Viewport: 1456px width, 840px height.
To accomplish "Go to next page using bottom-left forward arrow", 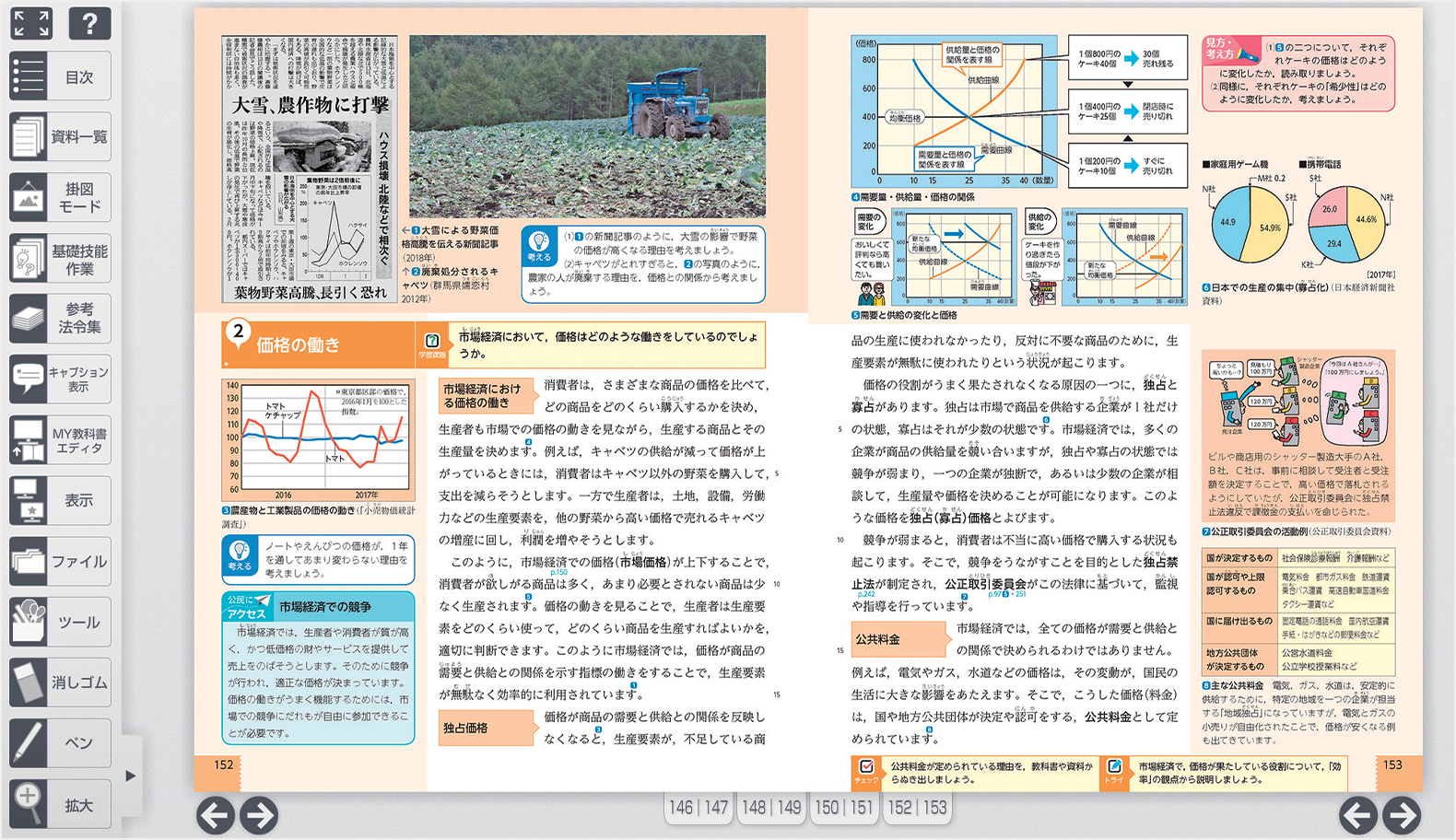I will point(259,815).
